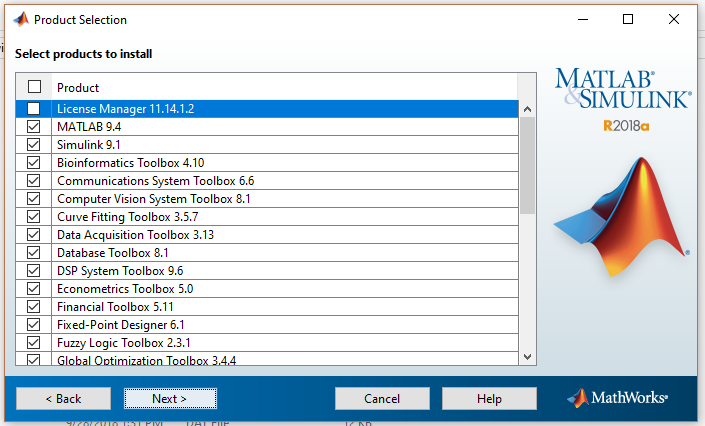
Task: Click the product list scrollbar thumb
Action: coord(527,166)
